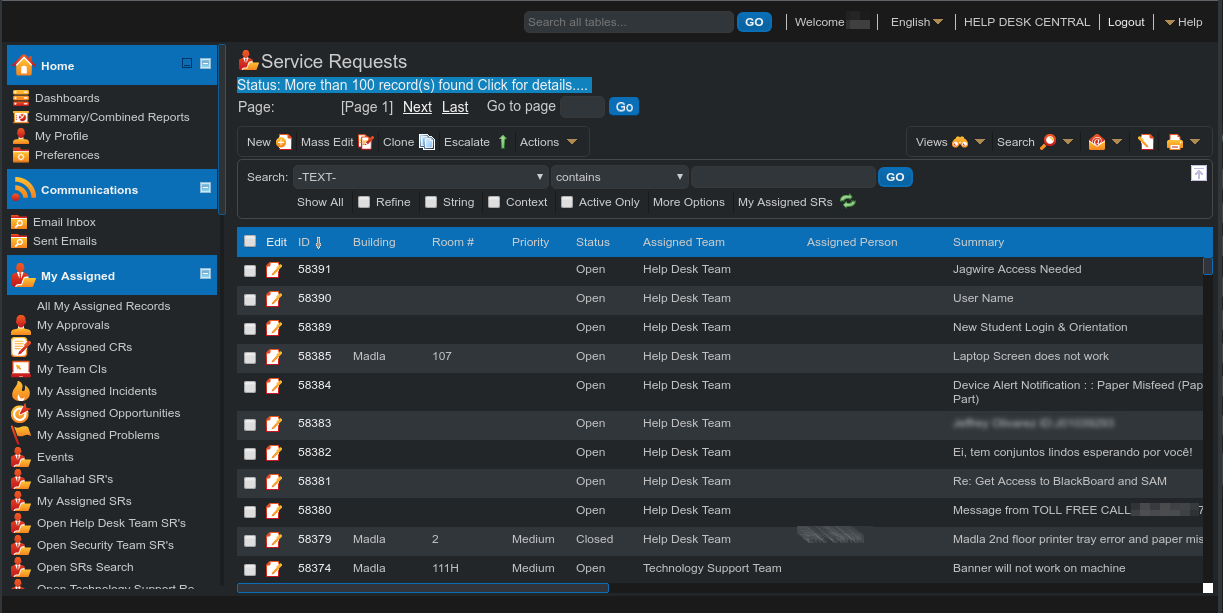Click the edit icon for record 58391

point(274,270)
